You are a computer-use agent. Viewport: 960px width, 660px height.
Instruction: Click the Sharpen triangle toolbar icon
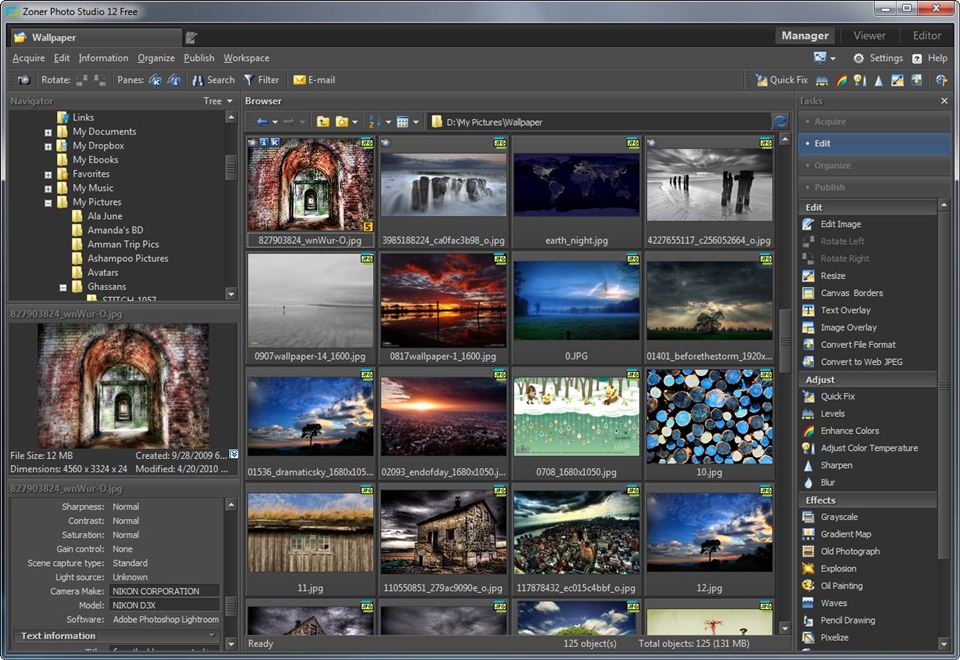pyautogui.click(x=878, y=80)
